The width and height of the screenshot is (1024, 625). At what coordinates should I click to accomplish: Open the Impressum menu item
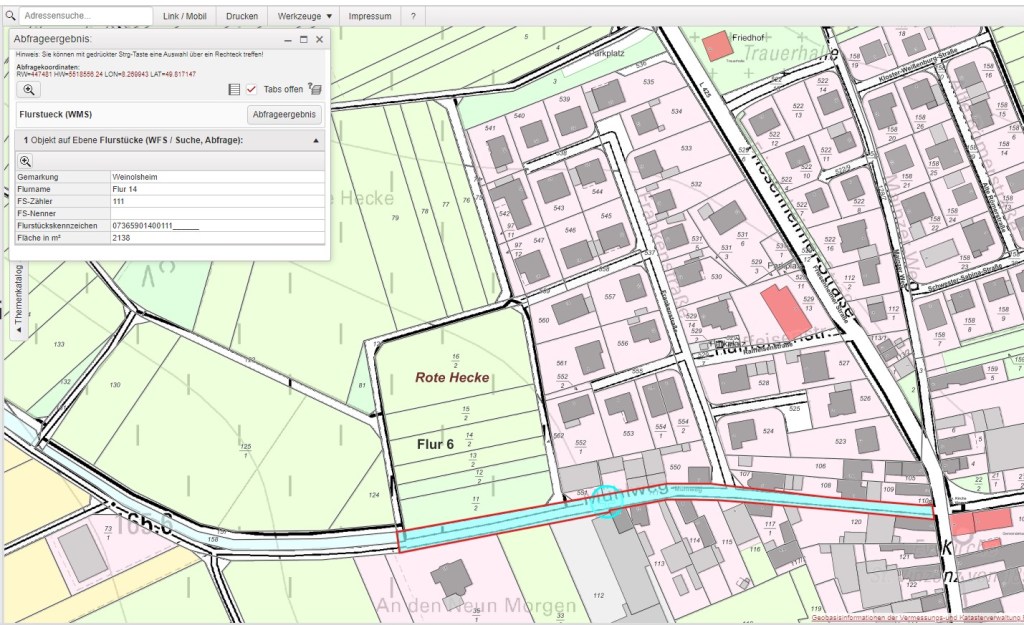coord(369,17)
